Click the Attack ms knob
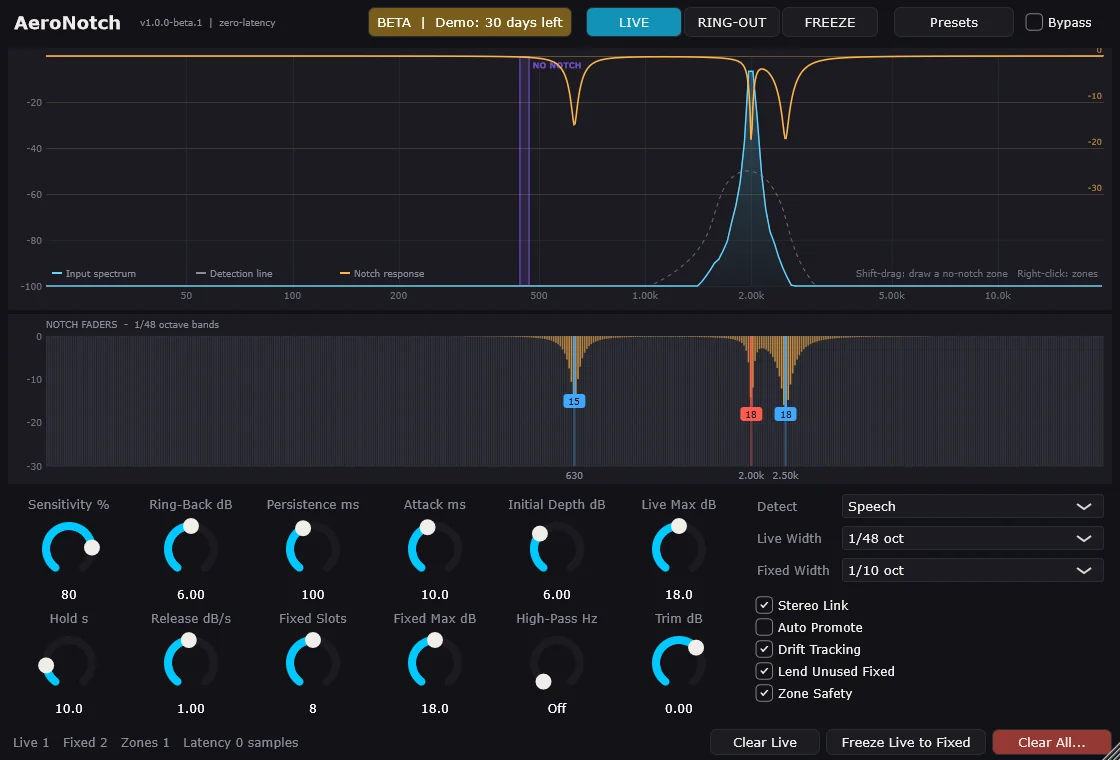1120x760 pixels. coord(434,549)
